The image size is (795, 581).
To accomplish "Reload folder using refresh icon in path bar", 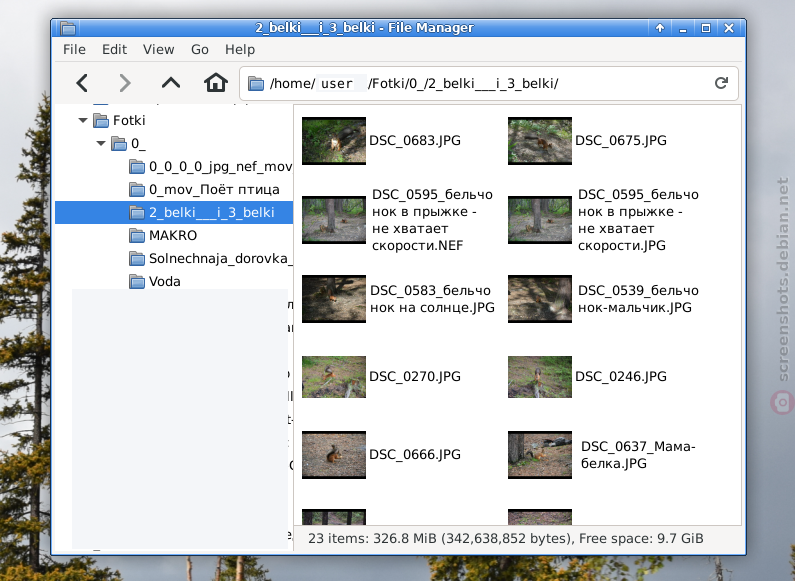I will click(721, 83).
